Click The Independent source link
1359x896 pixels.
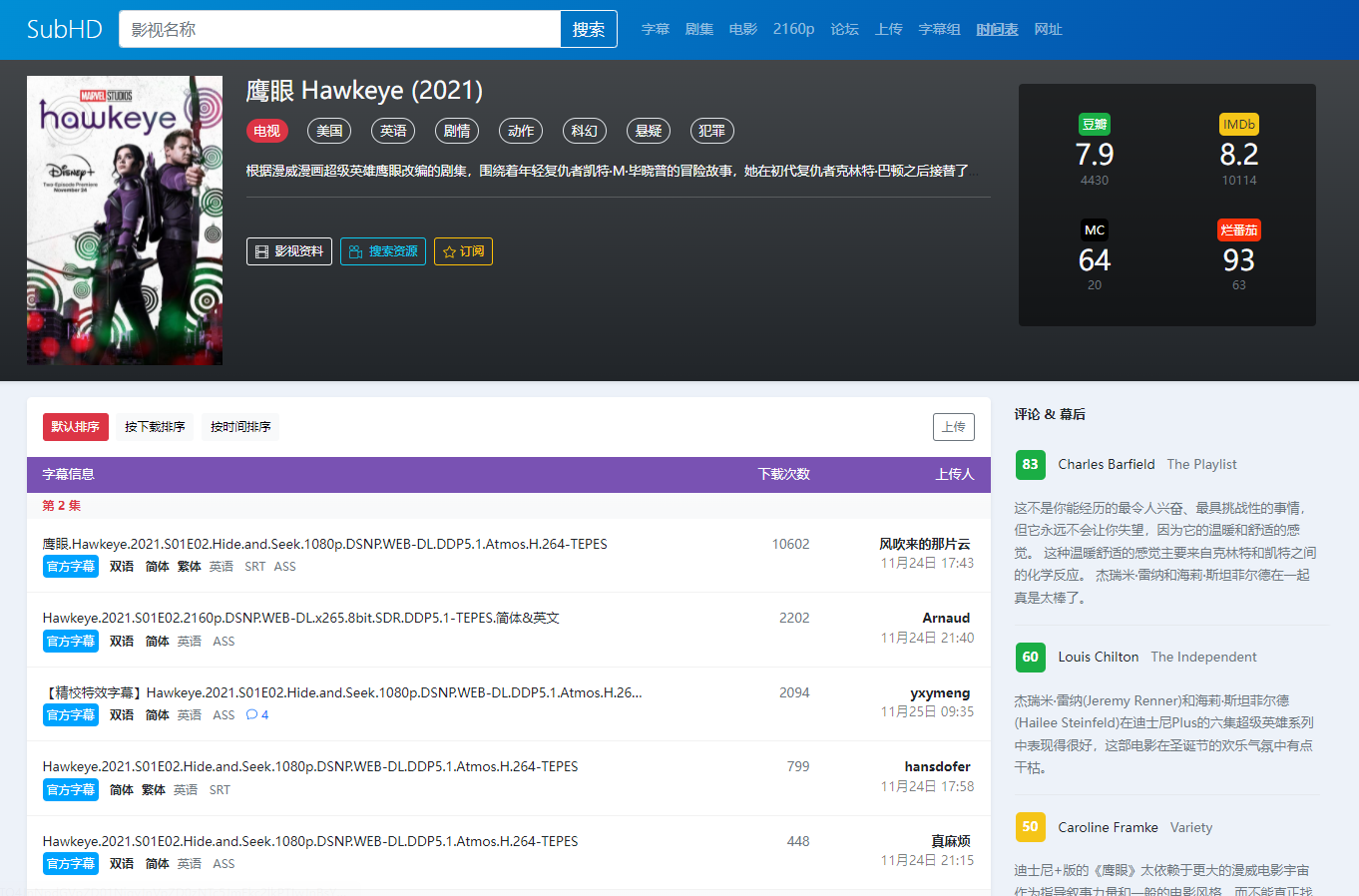[x=1203, y=658]
